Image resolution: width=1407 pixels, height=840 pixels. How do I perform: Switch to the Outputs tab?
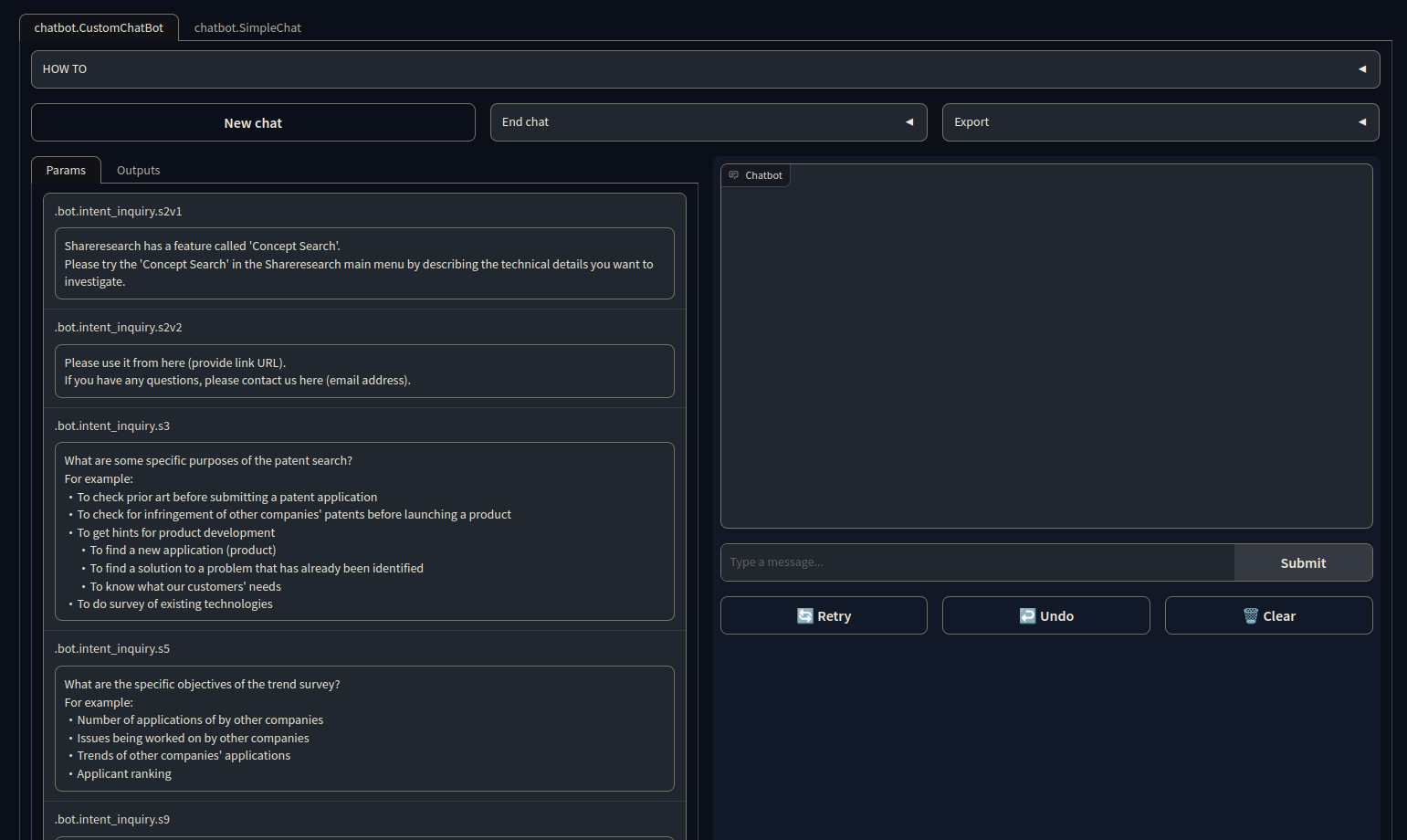(138, 170)
